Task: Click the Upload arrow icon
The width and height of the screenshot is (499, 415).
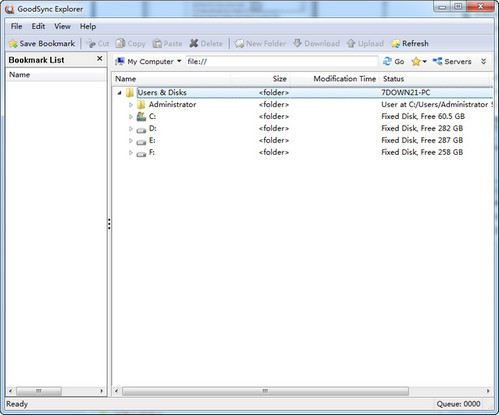Action: [x=351, y=44]
